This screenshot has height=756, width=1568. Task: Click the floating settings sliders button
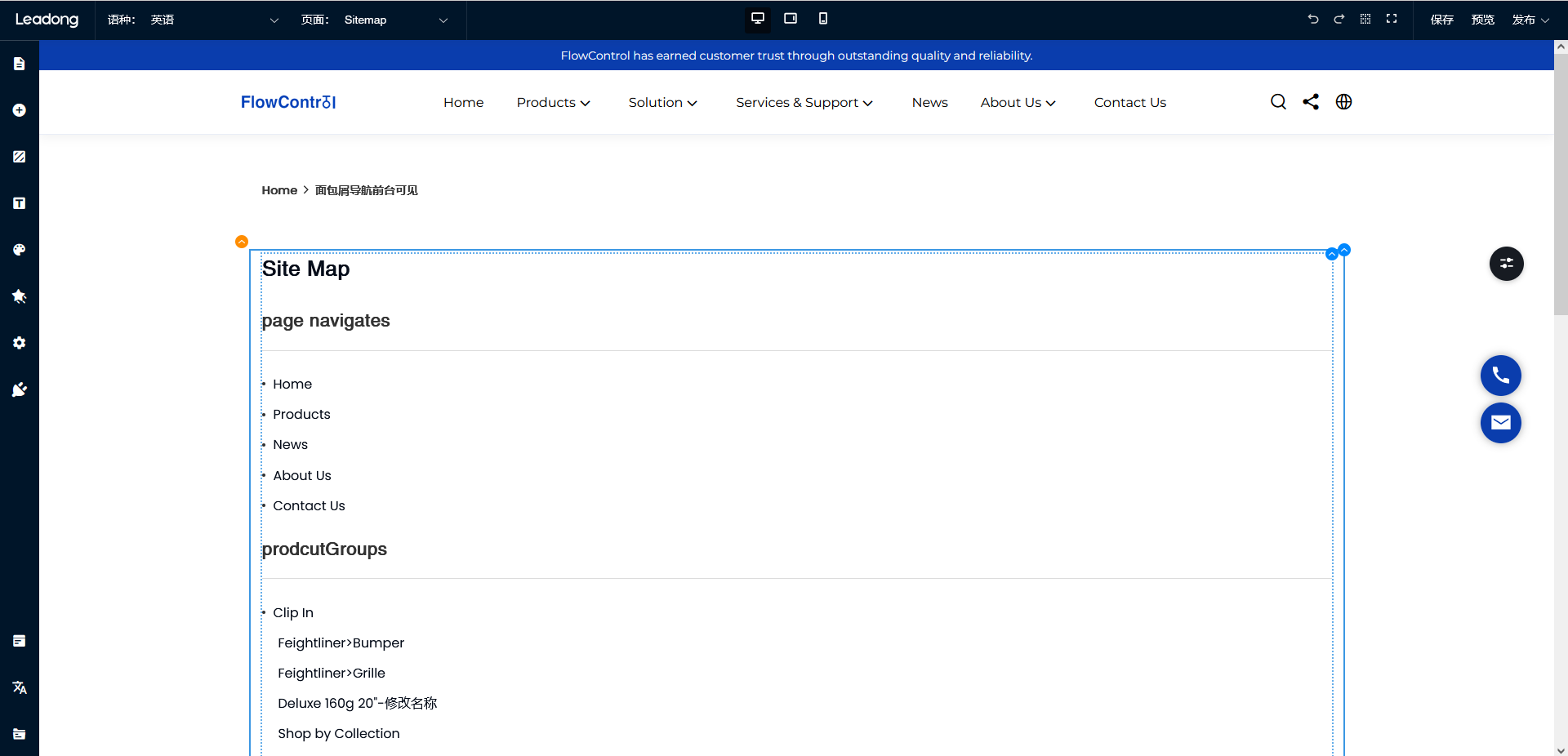[1506, 264]
